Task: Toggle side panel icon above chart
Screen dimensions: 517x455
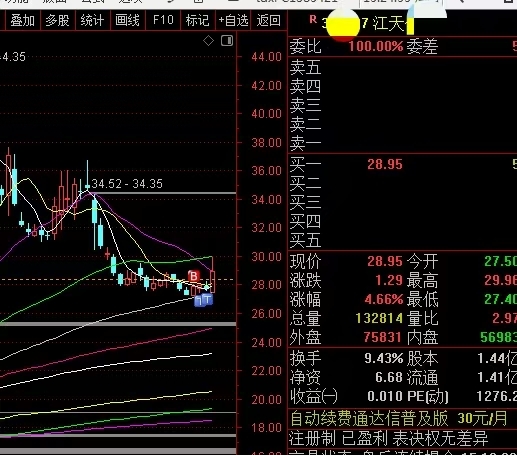Action: [227, 41]
